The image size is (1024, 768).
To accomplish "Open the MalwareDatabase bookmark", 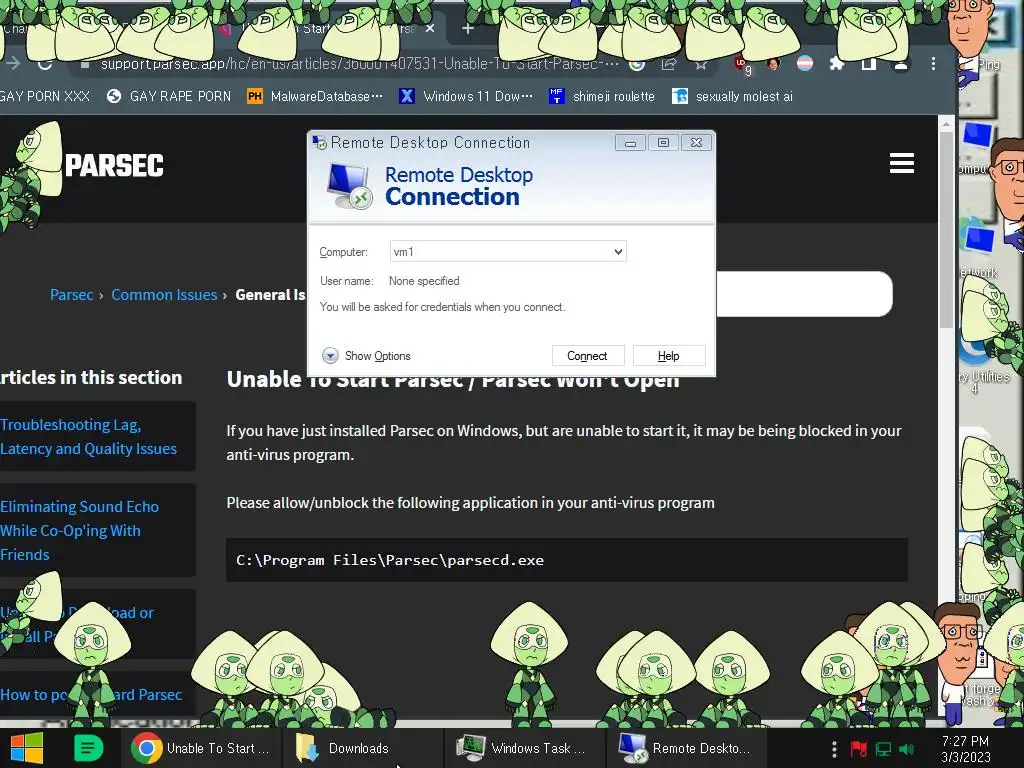I will pyautogui.click(x=315, y=97).
